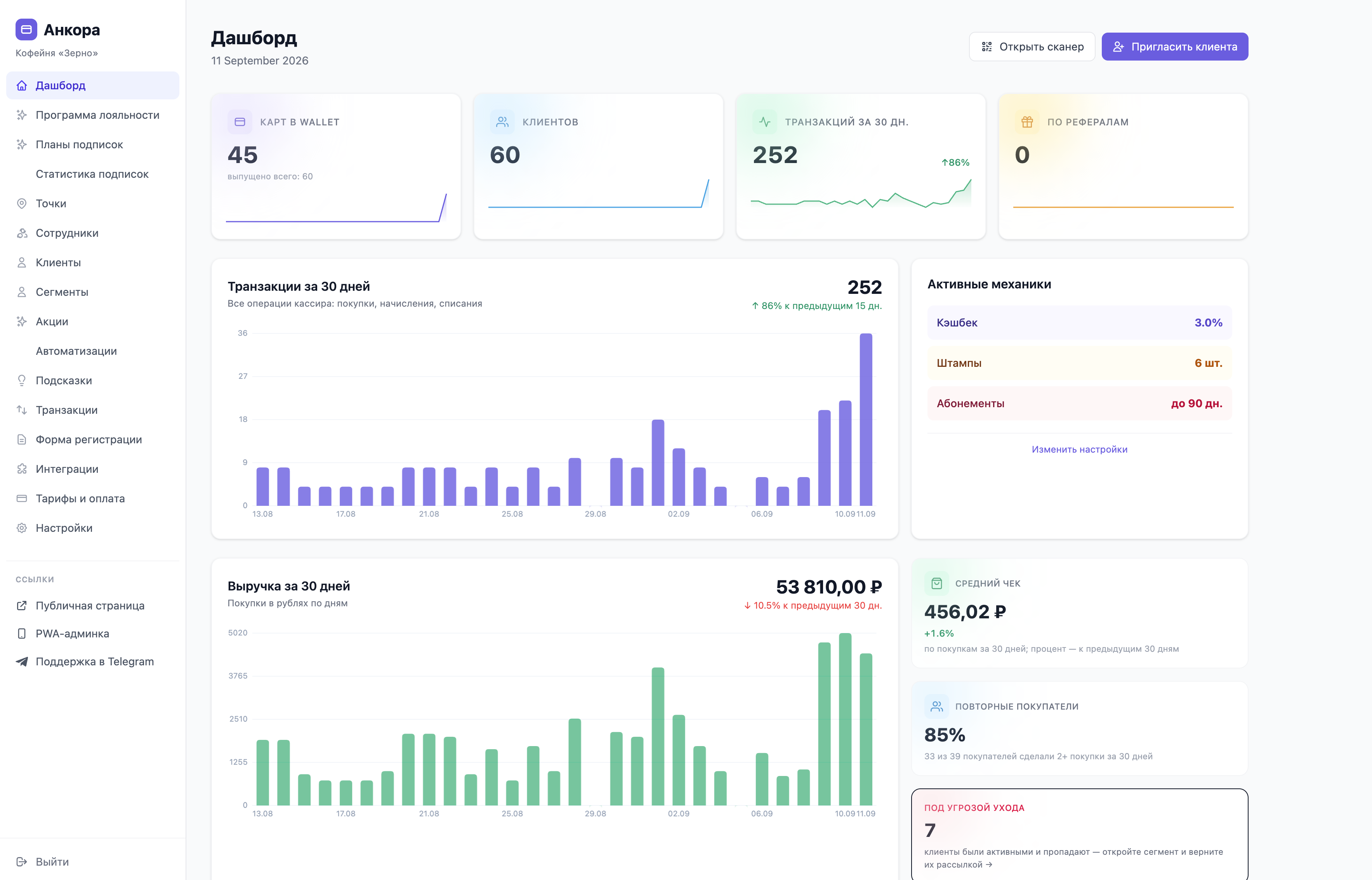Click the sparkle icon beside Планы подписок
Screen dimensions: 1372x880
pos(22,144)
